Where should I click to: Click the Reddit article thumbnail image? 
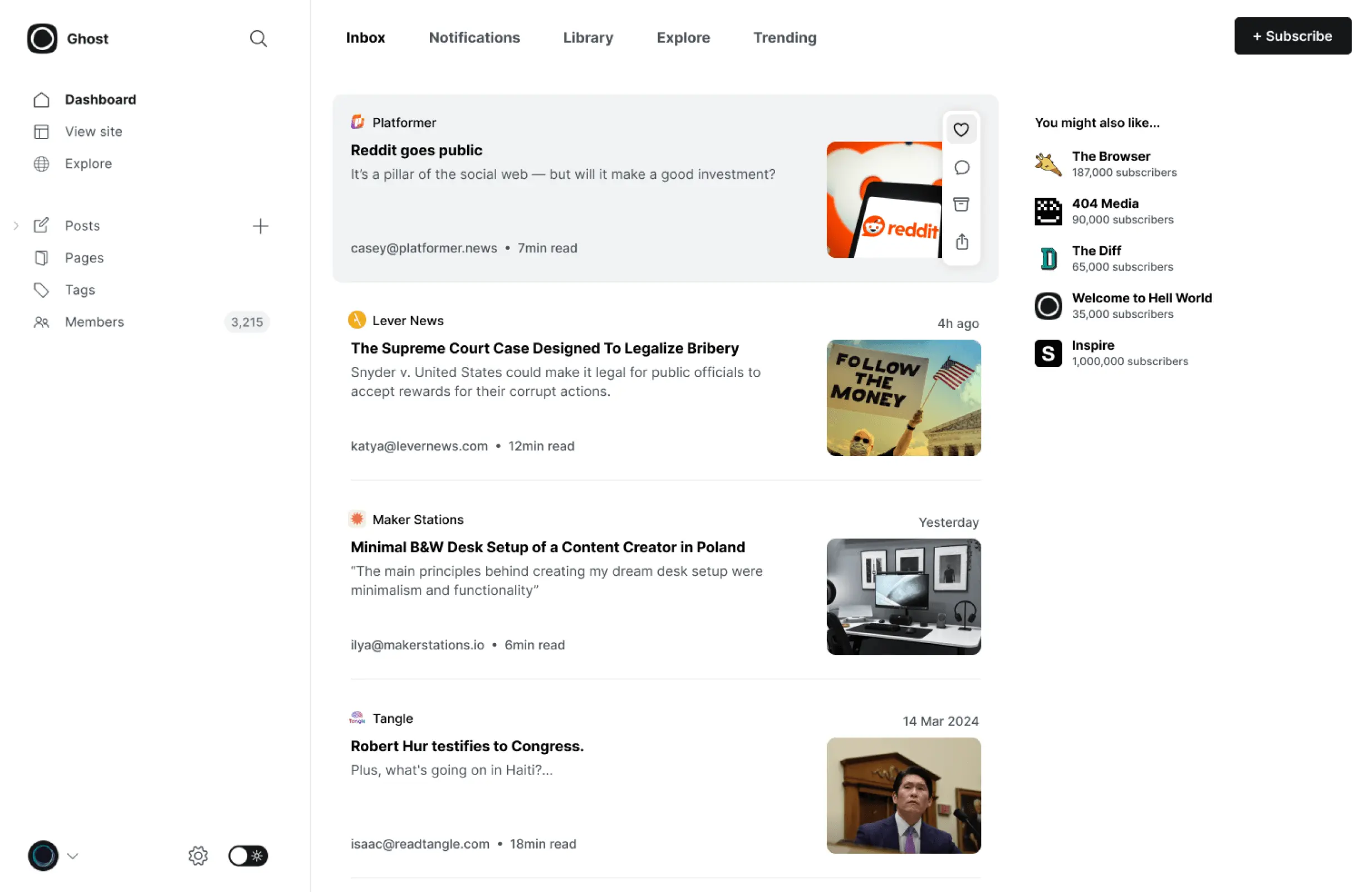pos(885,200)
